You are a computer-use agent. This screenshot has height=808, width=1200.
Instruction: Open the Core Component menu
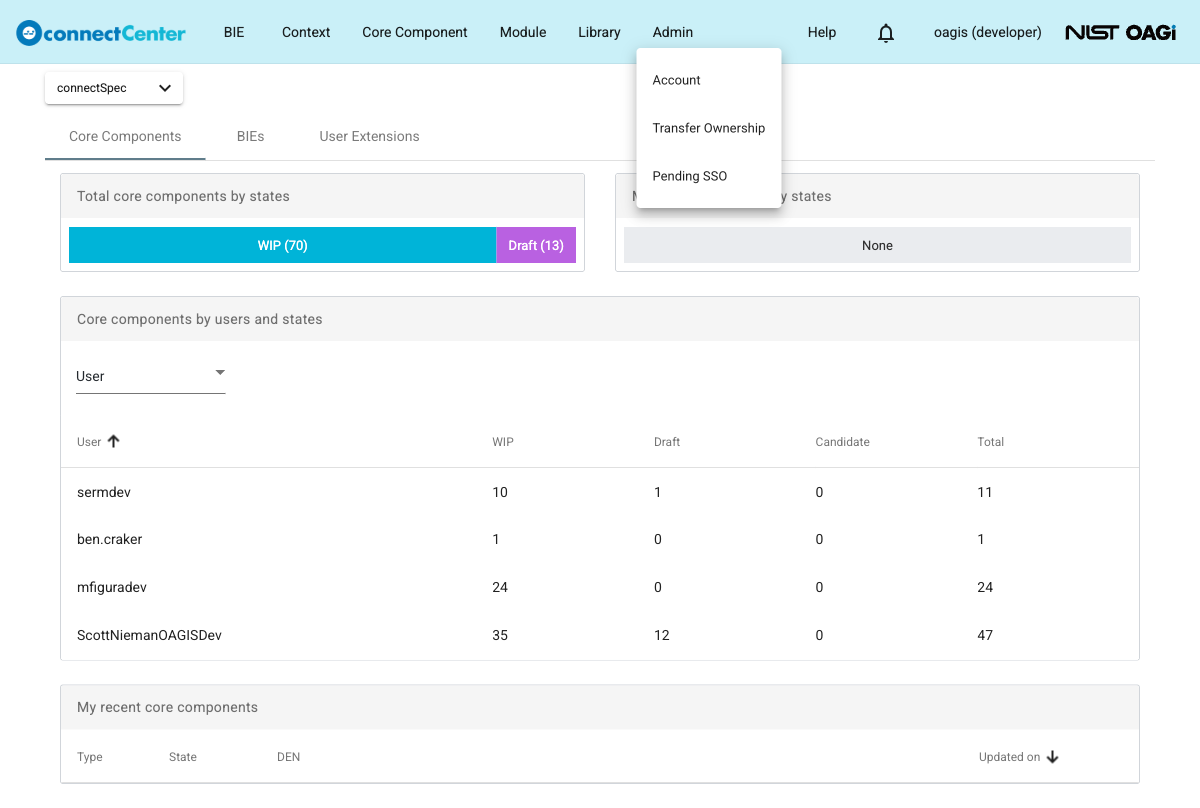(415, 32)
